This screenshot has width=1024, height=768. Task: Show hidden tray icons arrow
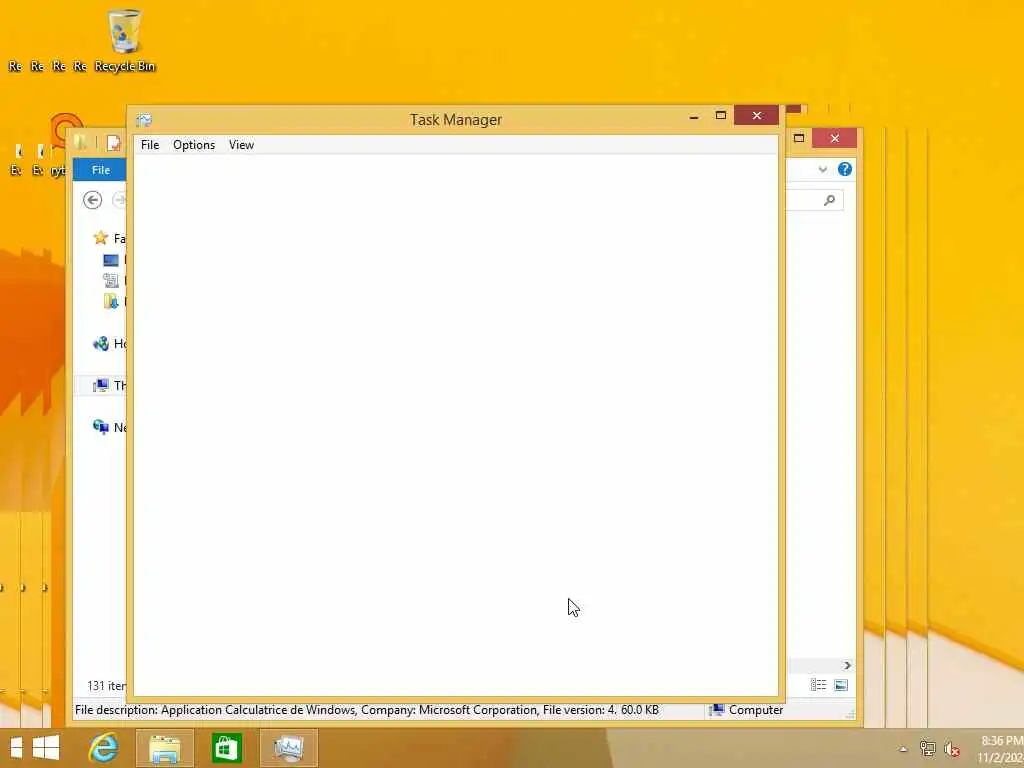click(x=903, y=749)
